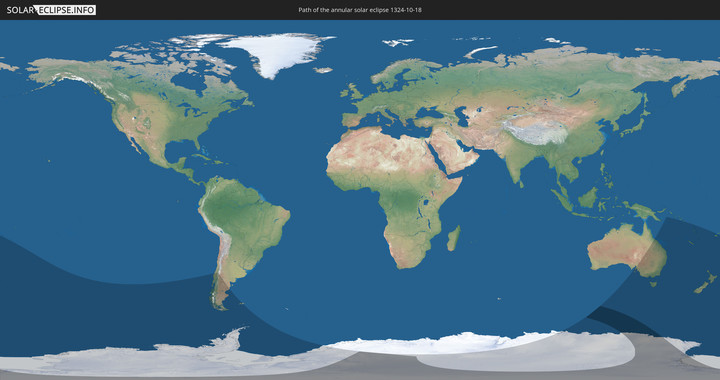Click the eclipse arrow icon in logo

[x=35, y=9]
